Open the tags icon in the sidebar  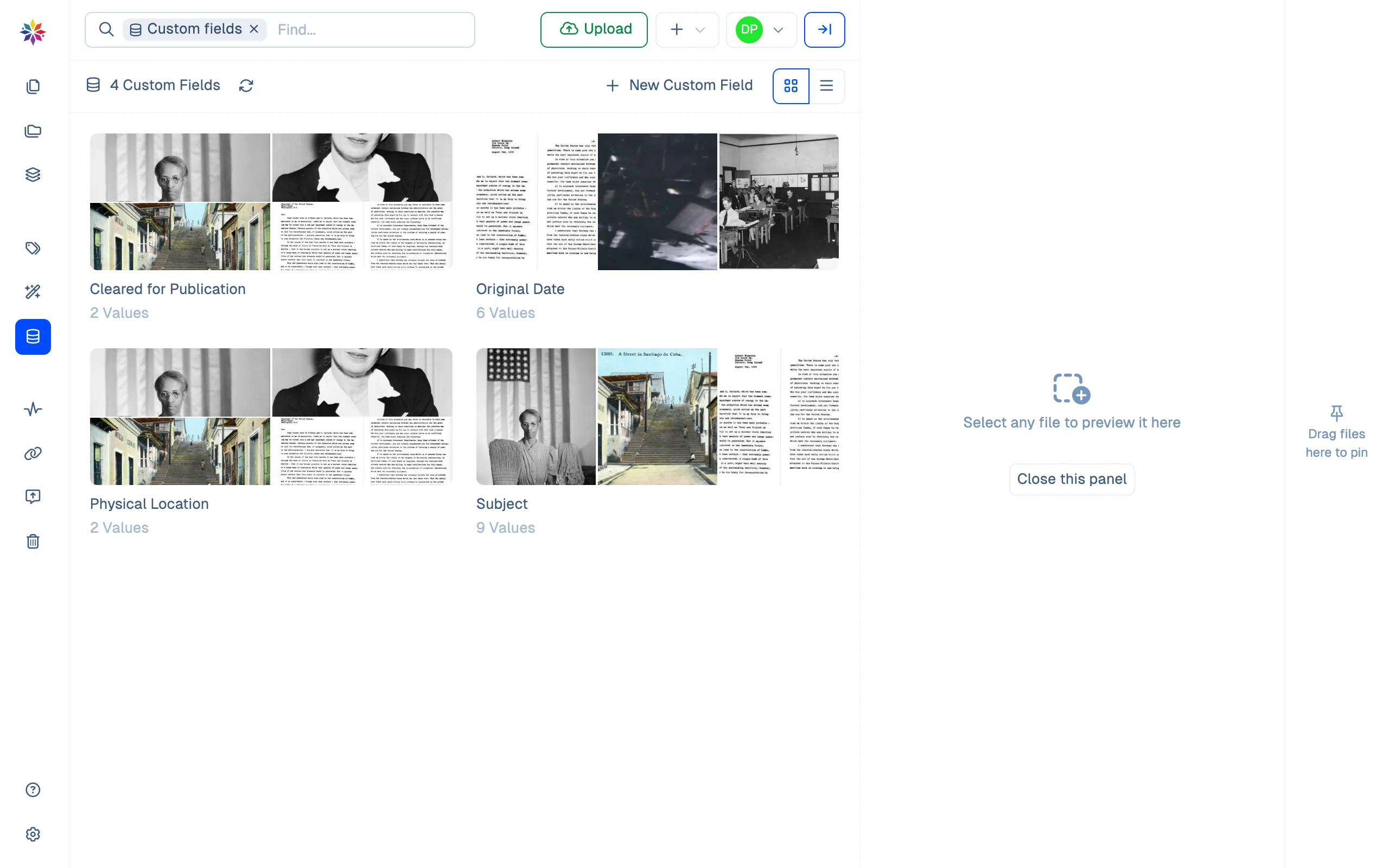(x=33, y=248)
